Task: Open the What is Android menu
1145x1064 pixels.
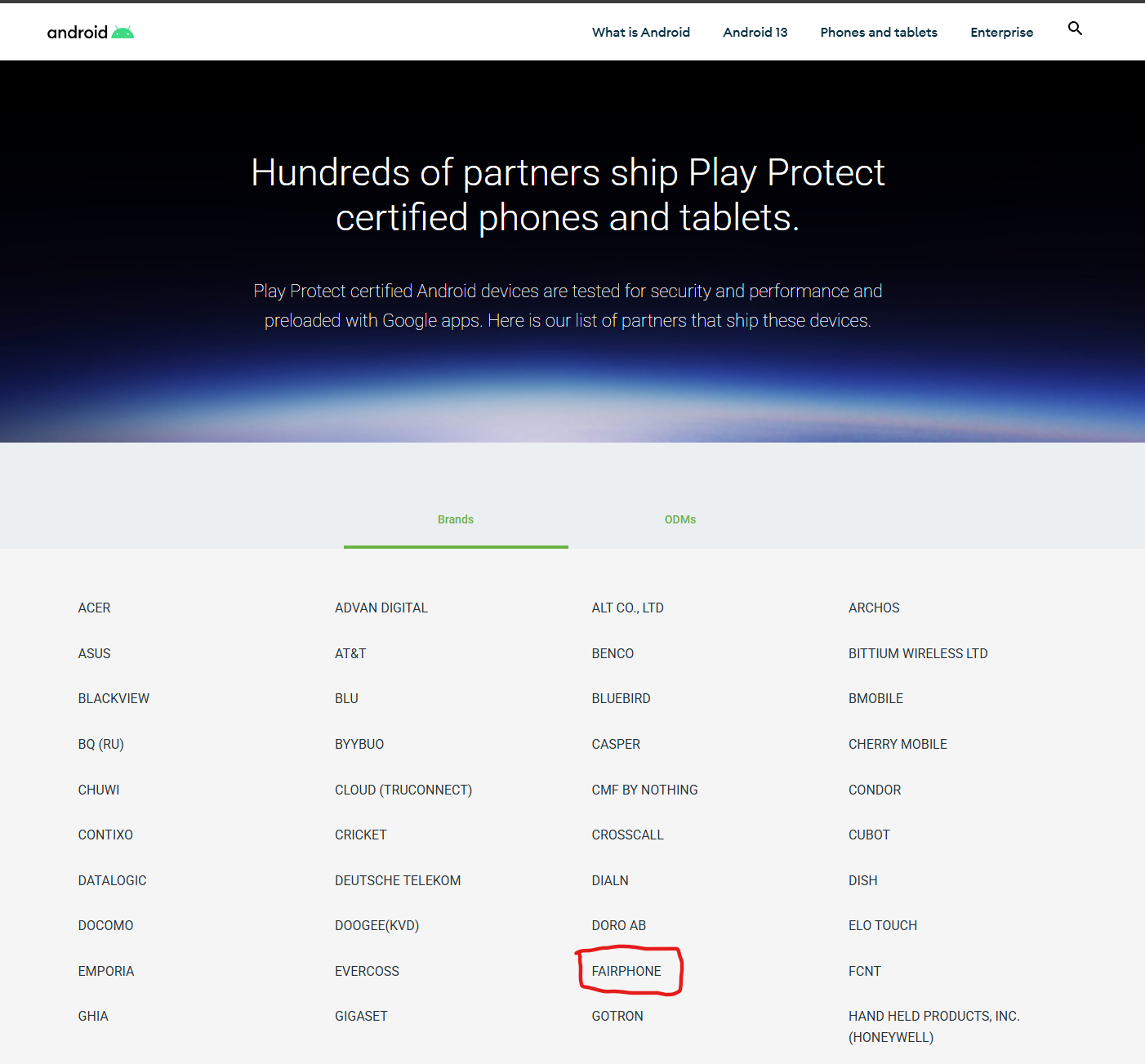Action: coord(641,32)
